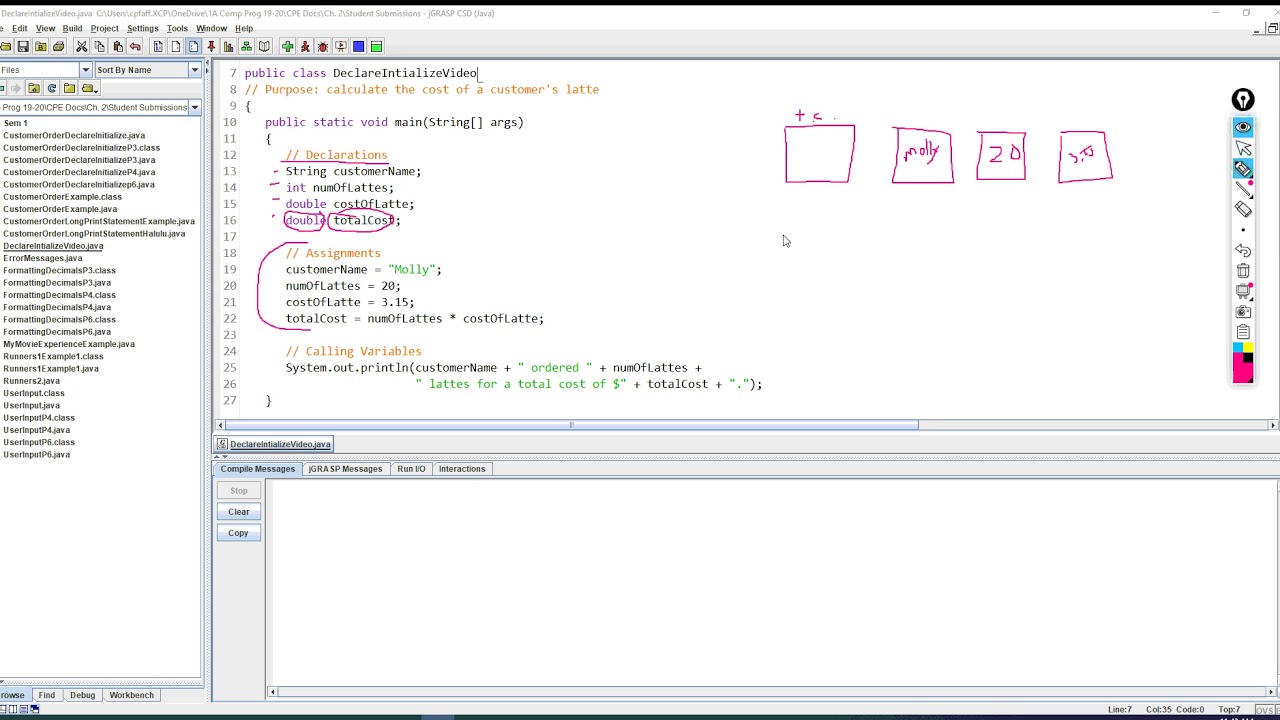Viewport: 1280px width, 720px height.
Task: Click the ladybug Debug icon
Action: 322,47
